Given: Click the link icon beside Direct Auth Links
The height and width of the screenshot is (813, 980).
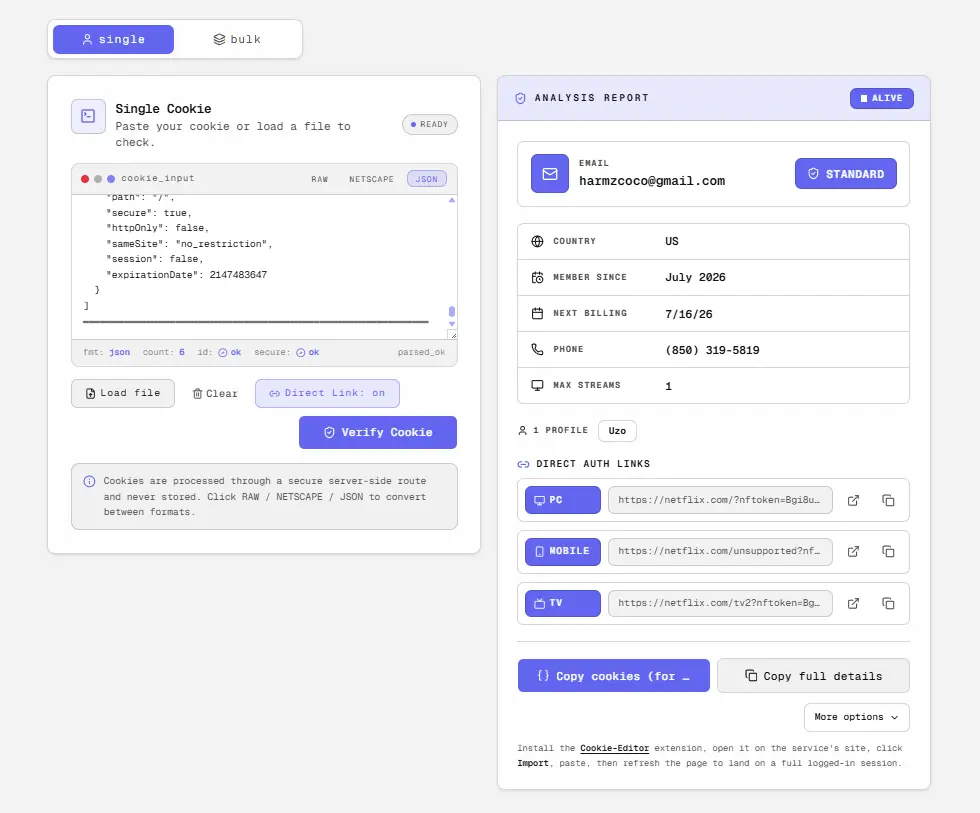Looking at the screenshot, I should pos(523,464).
